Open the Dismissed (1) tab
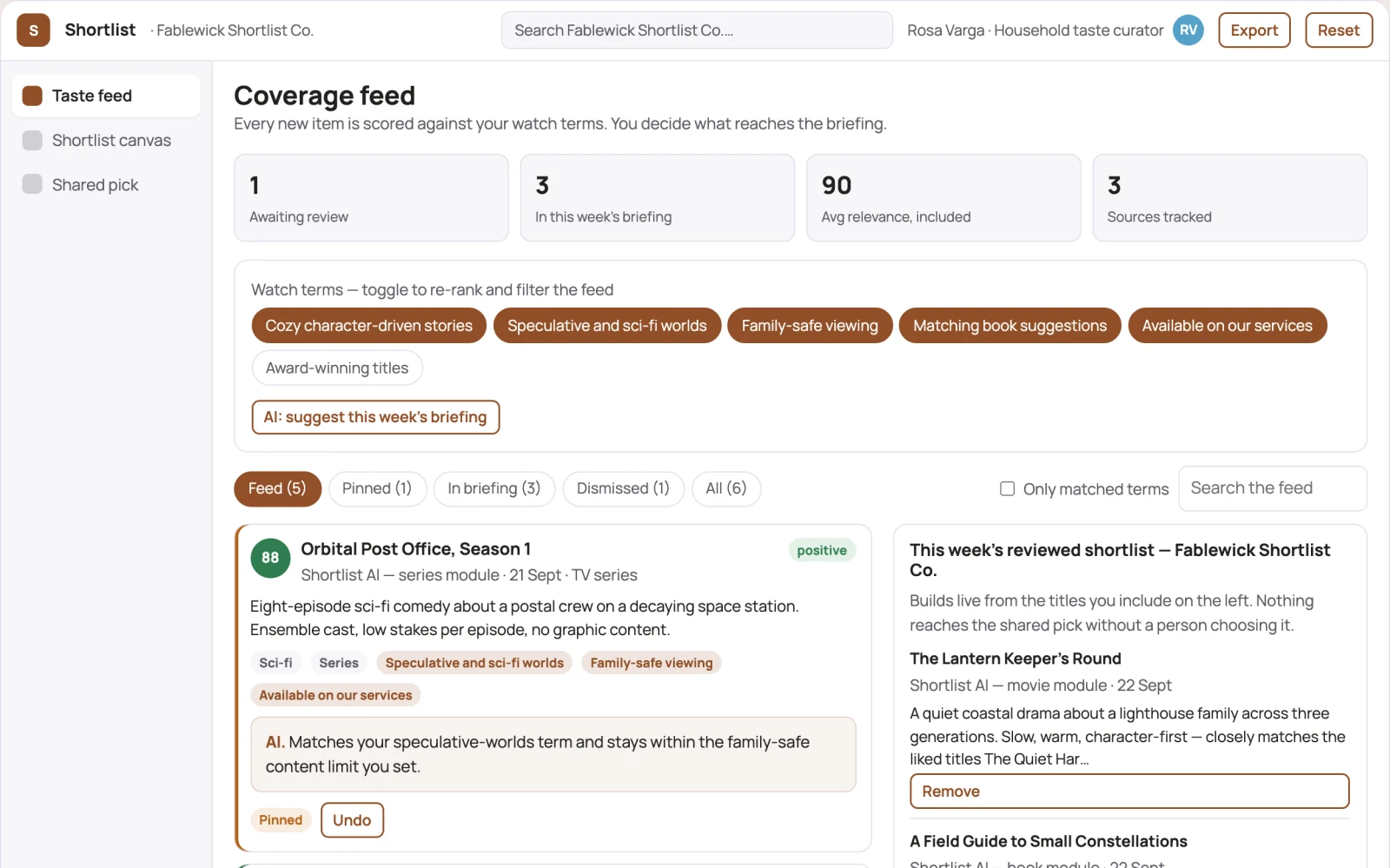 [x=623, y=488]
